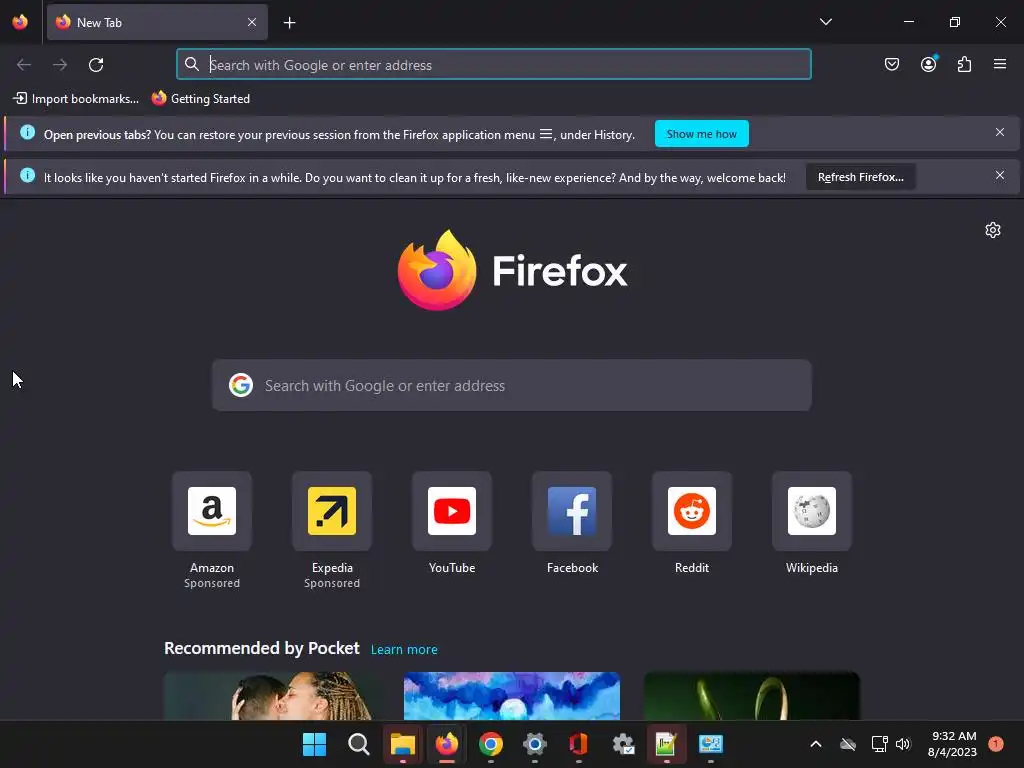
Task: Open the Firefox application menu
Action: 1000,64
